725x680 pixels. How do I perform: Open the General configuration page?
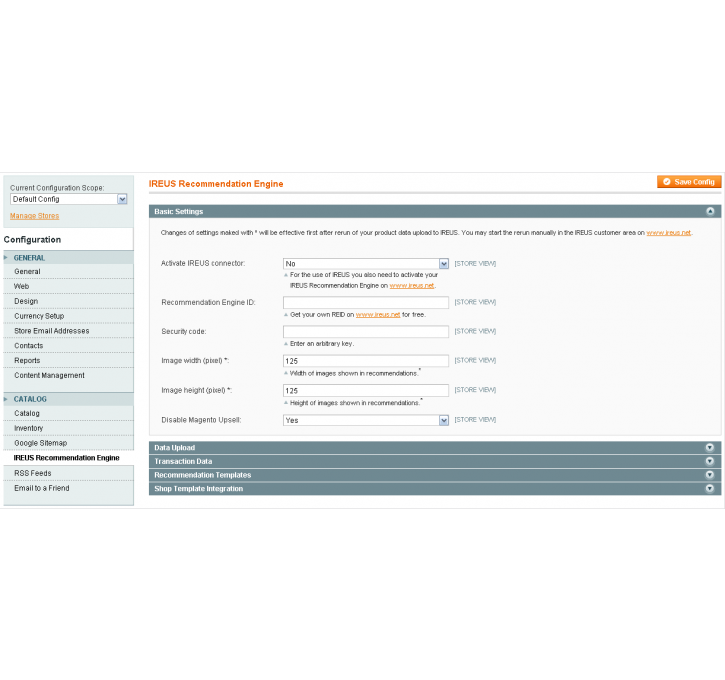coord(68,271)
